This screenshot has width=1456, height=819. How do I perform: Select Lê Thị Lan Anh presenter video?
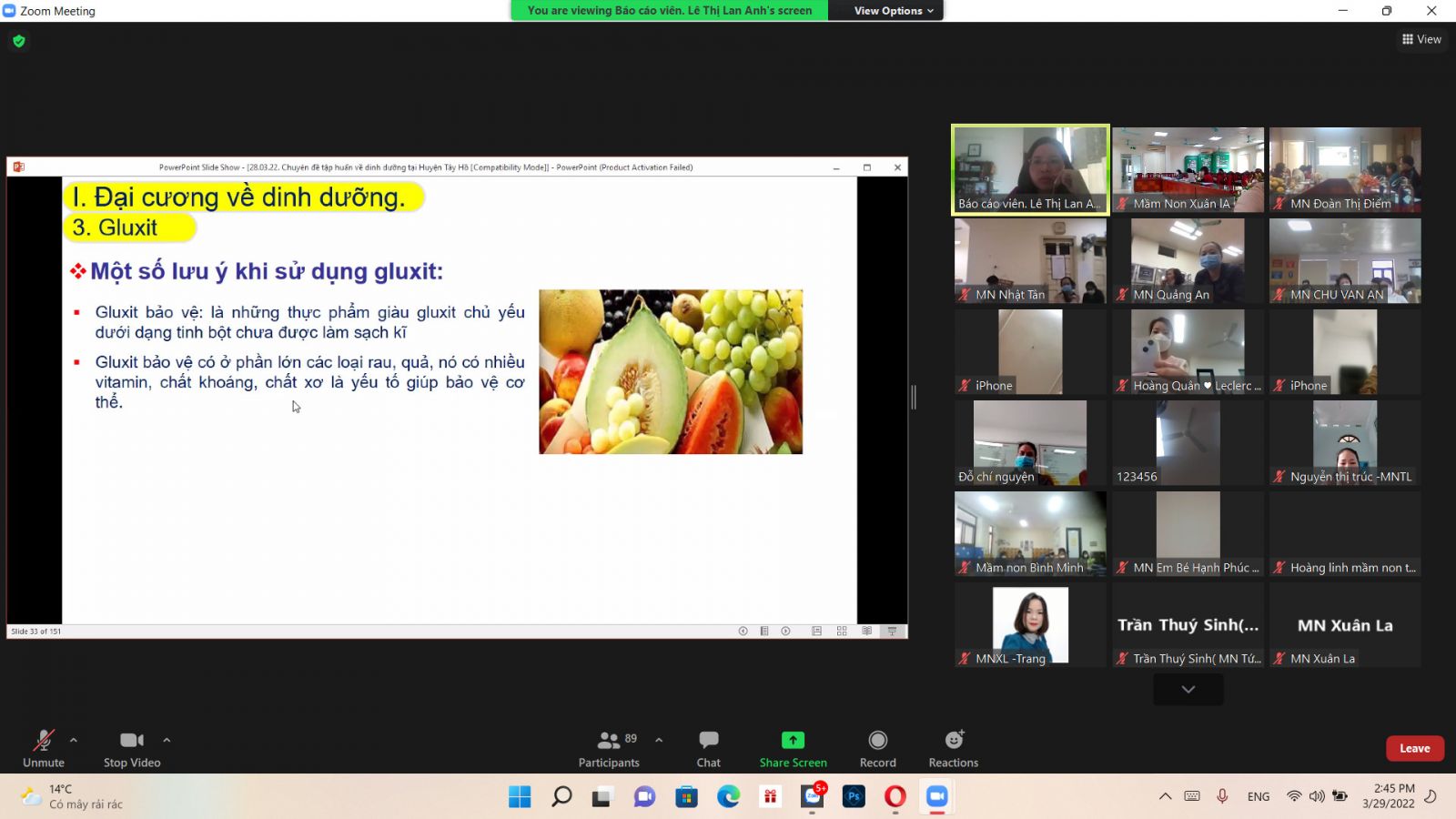(1030, 169)
